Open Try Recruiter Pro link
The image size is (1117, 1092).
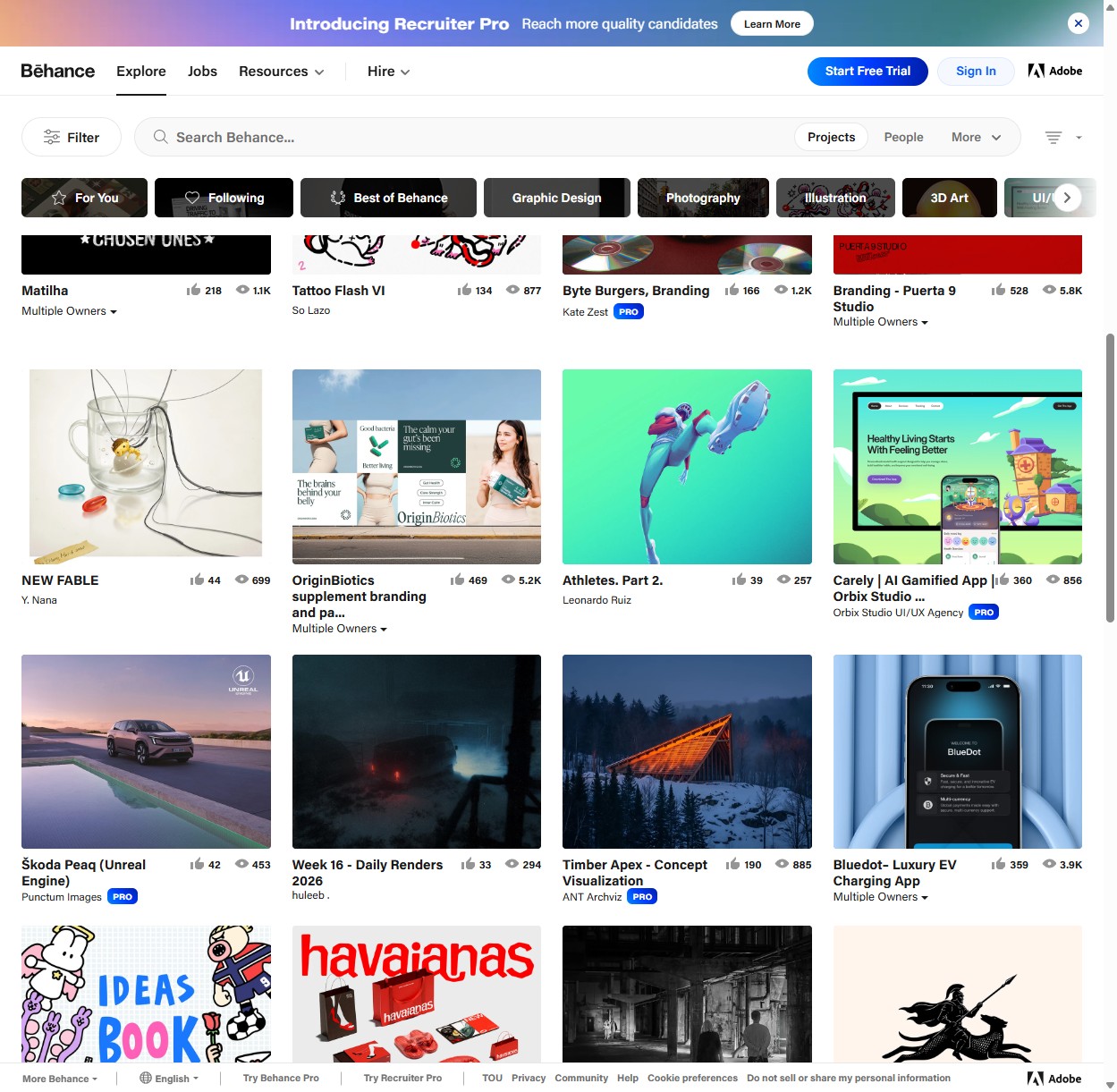click(402, 1078)
